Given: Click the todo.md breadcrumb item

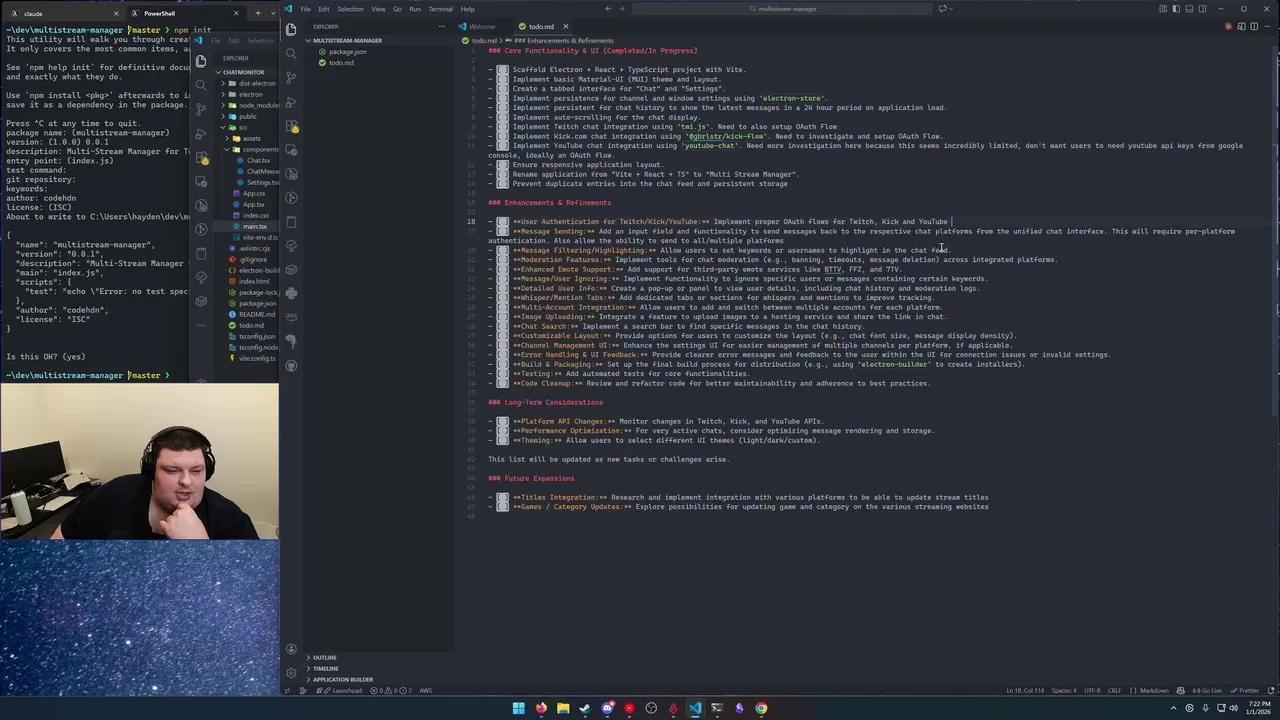Looking at the screenshot, I should point(484,41).
